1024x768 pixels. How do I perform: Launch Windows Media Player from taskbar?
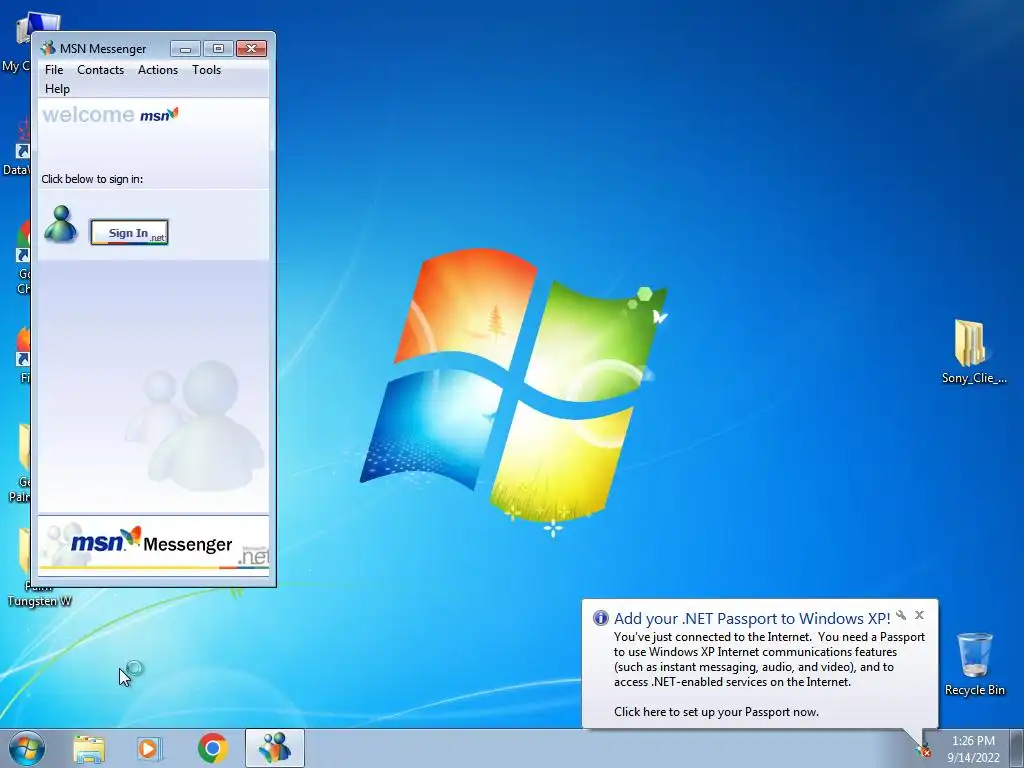tap(150, 748)
